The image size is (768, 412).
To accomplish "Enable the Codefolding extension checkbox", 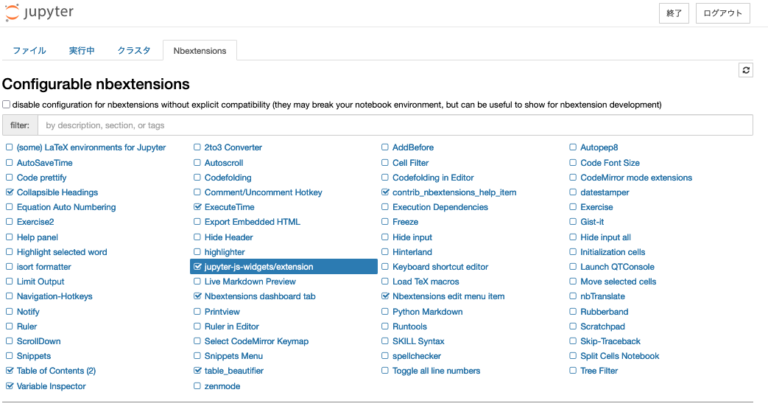I will click(197, 177).
